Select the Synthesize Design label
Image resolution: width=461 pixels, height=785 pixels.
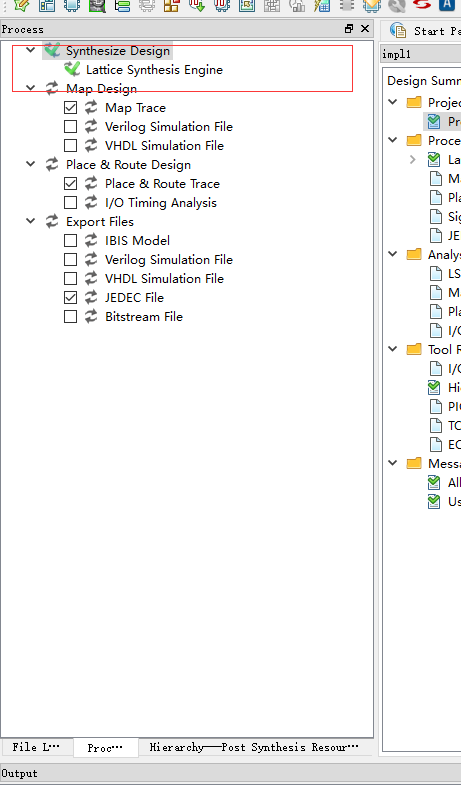pos(118,51)
